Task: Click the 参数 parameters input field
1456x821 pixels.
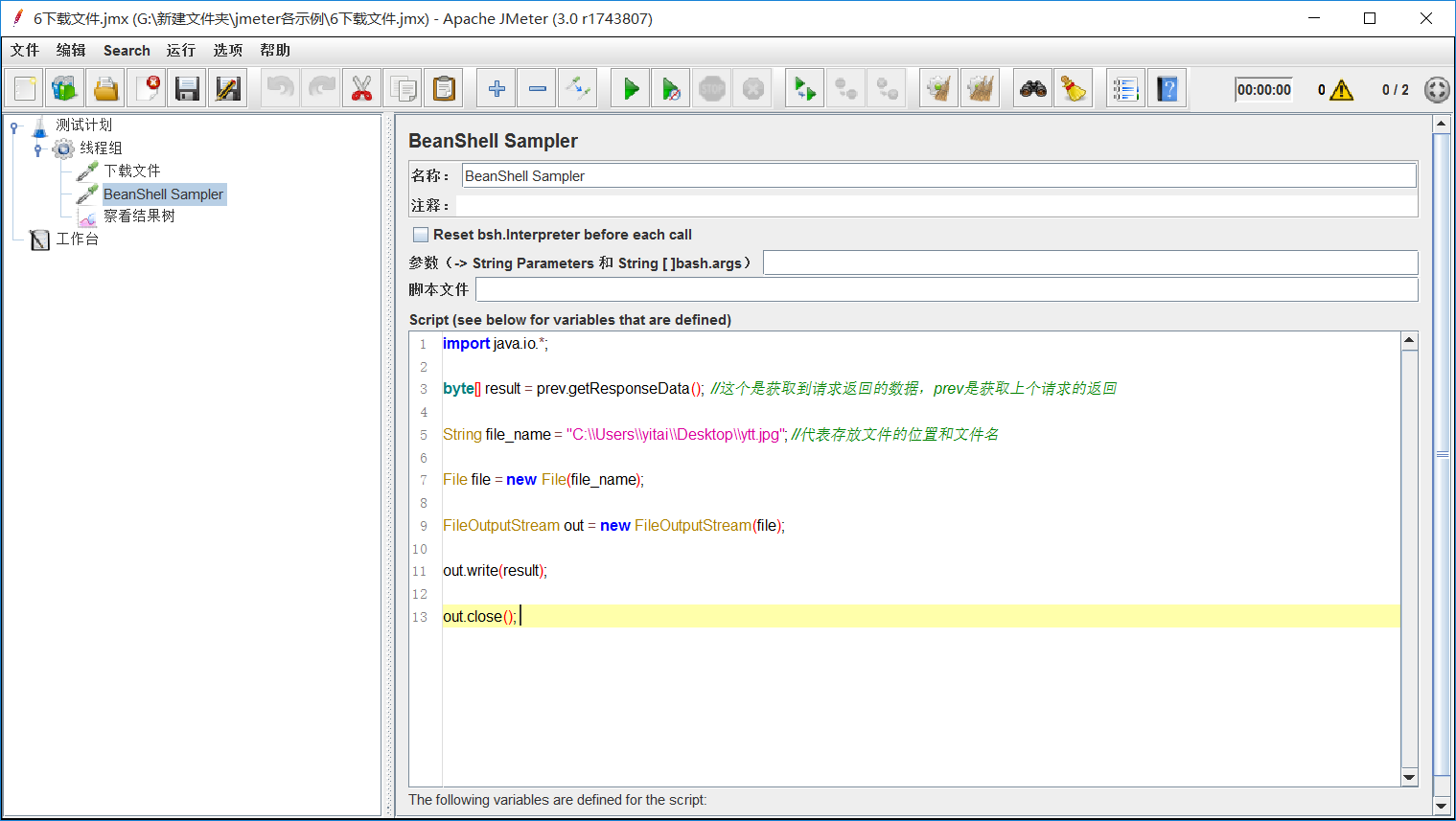Action: point(1090,262)
